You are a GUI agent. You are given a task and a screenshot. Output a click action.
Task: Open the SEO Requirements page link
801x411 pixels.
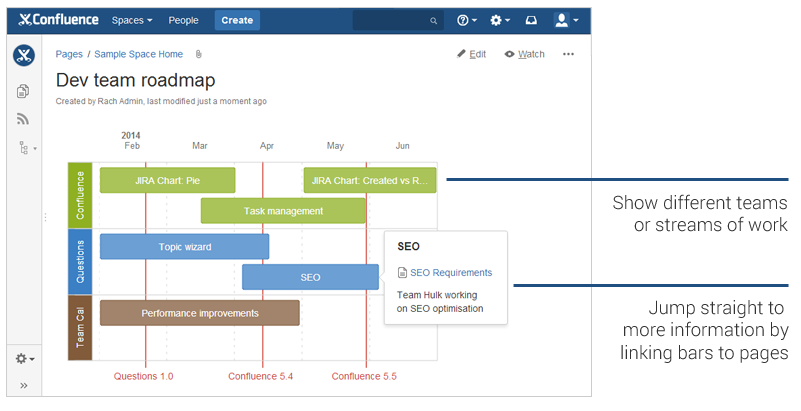(x=451, y=273)
